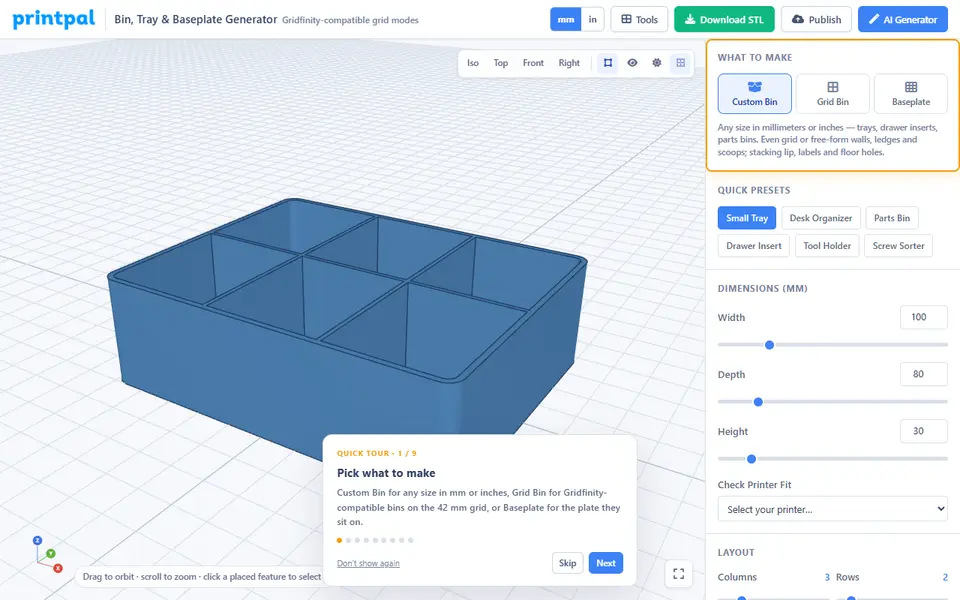
Task: Open the AI Generator
Action: coord(902,20)
